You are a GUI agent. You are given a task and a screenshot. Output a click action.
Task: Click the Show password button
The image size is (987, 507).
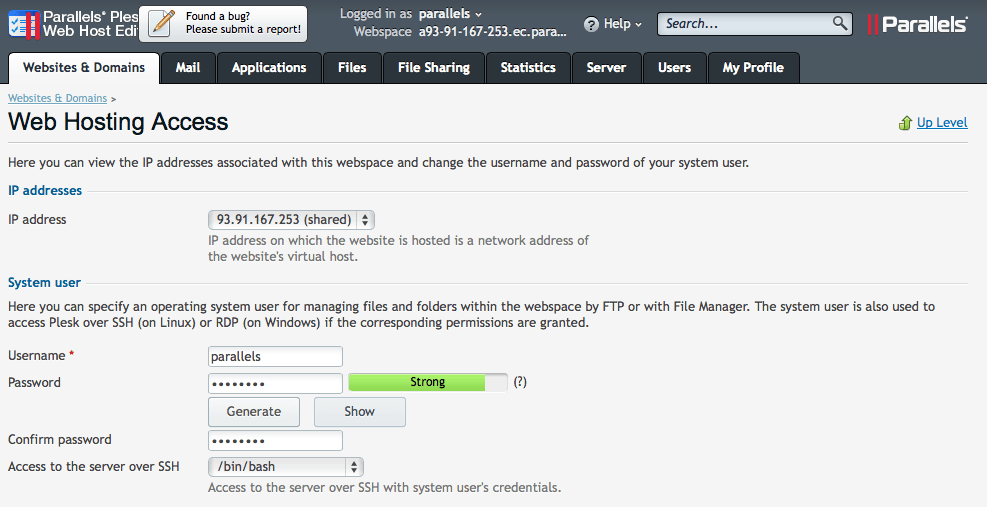359,411
